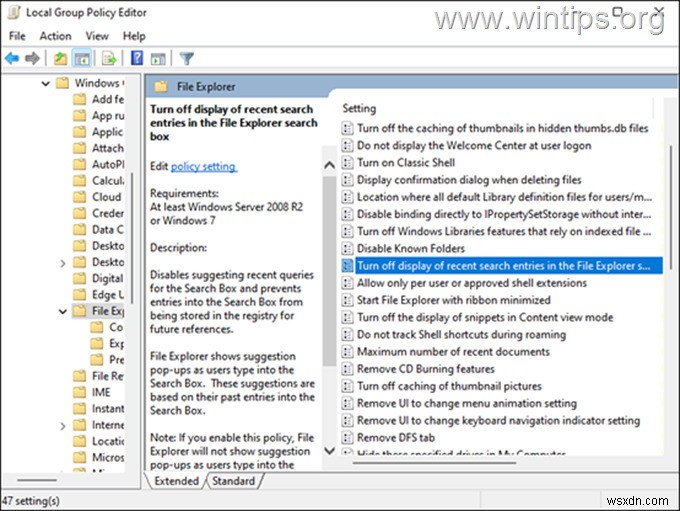
Task: Click the policy icon beside Maximum number of recent documents
Action: pyautogui.click(x=347, y=351)
